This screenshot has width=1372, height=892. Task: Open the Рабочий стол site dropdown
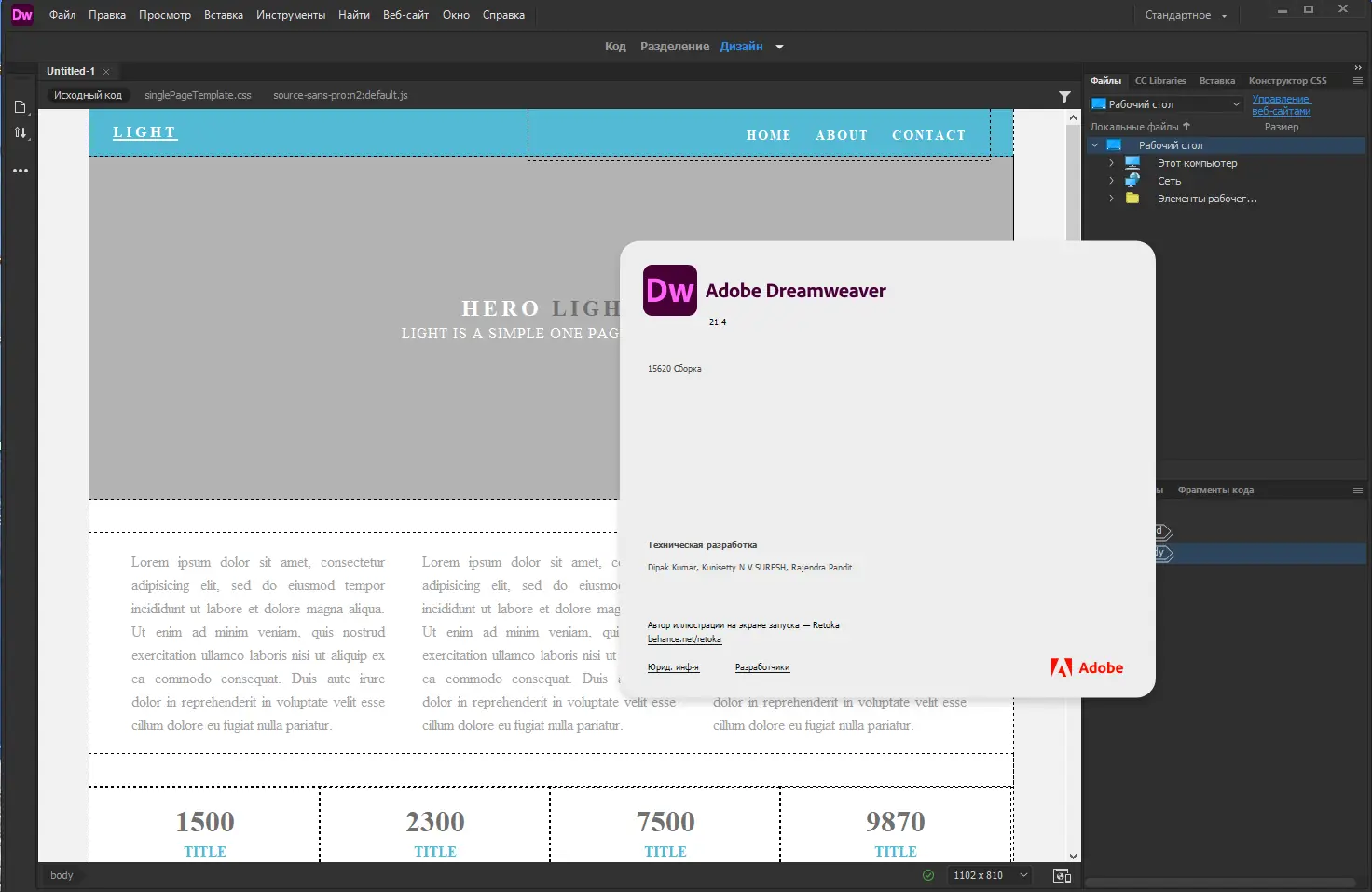pyautogui.click(x=1167, y=104)
